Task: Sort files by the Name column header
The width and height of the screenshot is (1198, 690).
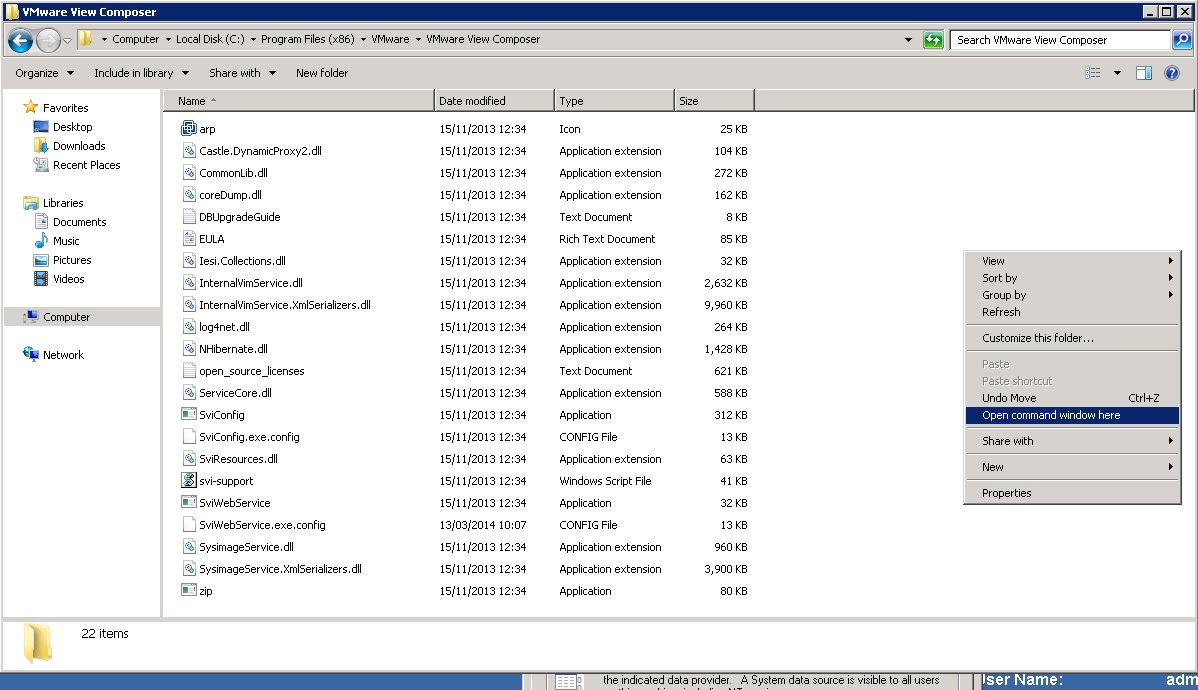Action: tap(299, 101)
